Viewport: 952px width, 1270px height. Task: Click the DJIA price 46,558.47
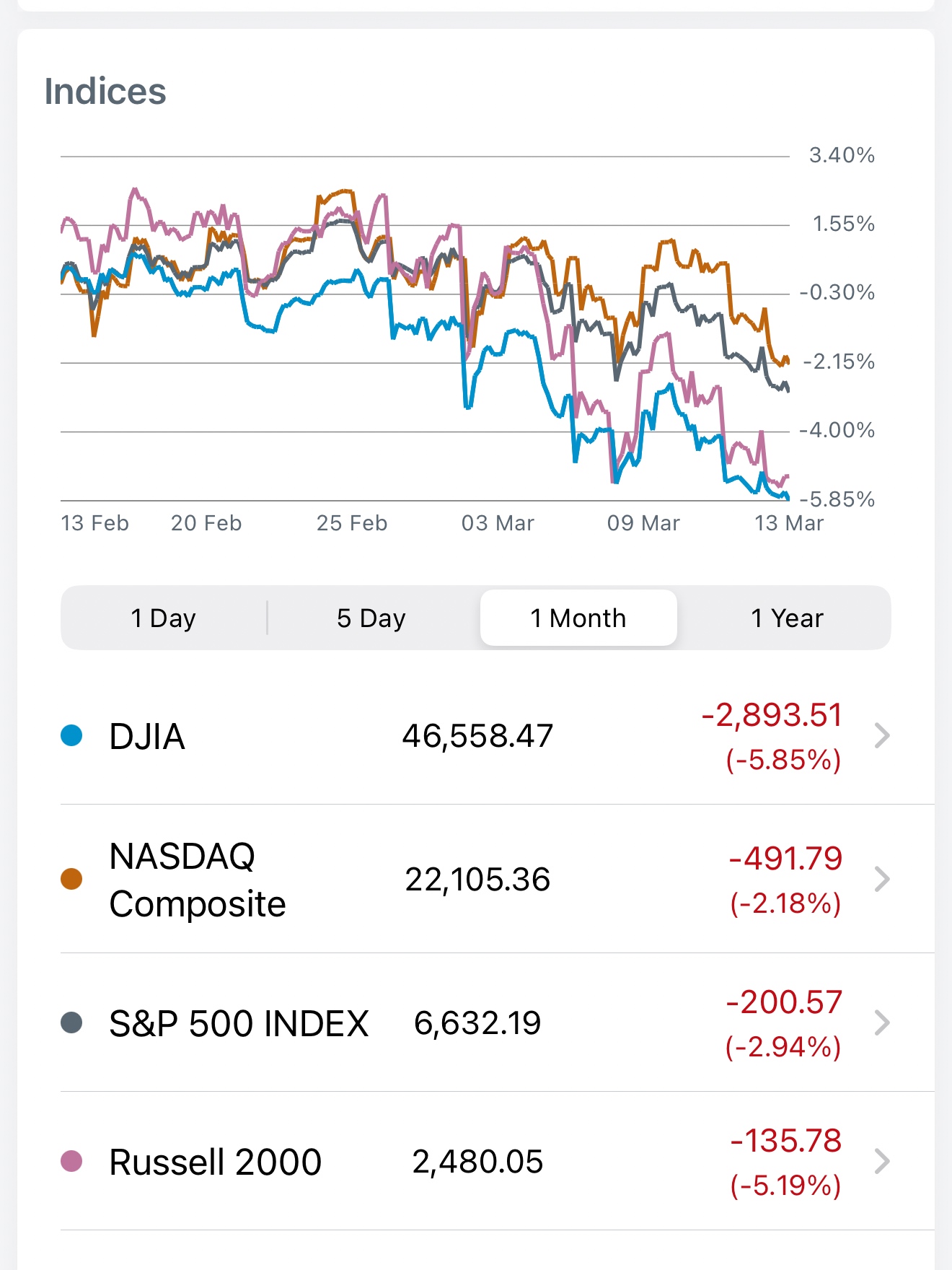click(x=477, y=737)
